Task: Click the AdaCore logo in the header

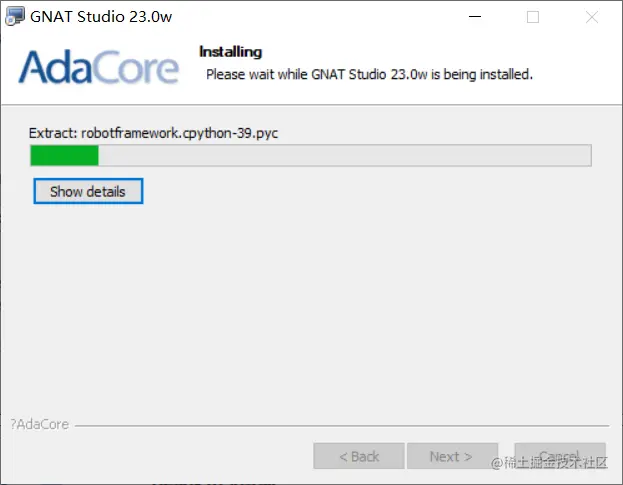Action: (99, 67)
